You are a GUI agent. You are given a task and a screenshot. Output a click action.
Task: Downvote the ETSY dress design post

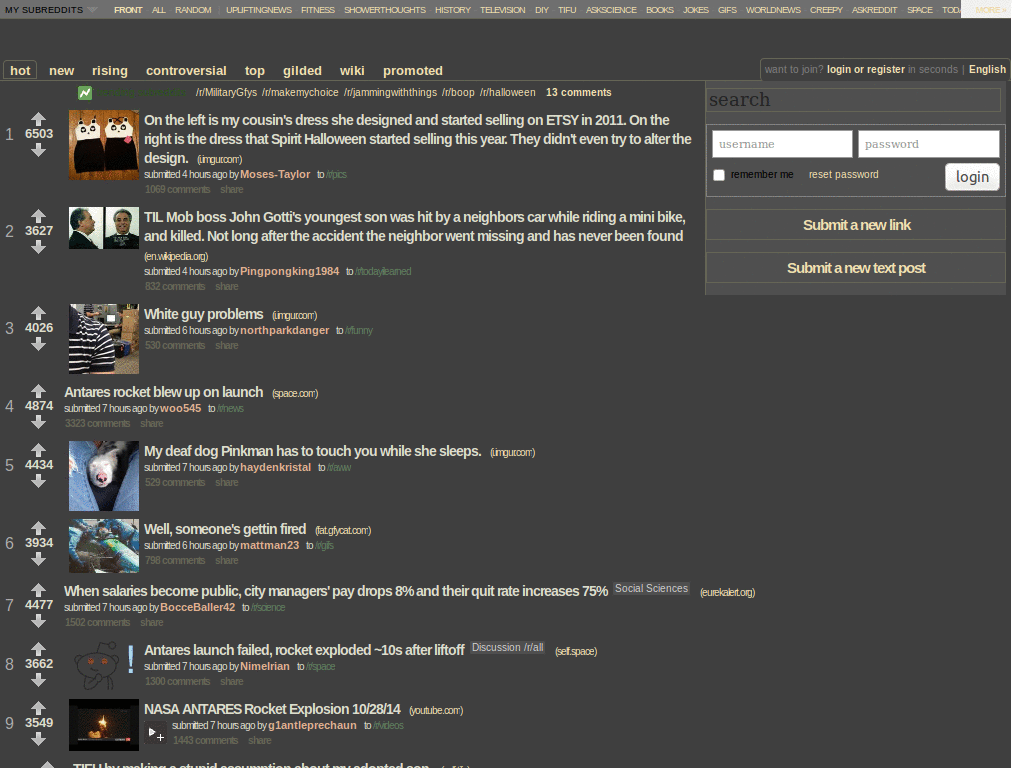(x=39, y=150)
